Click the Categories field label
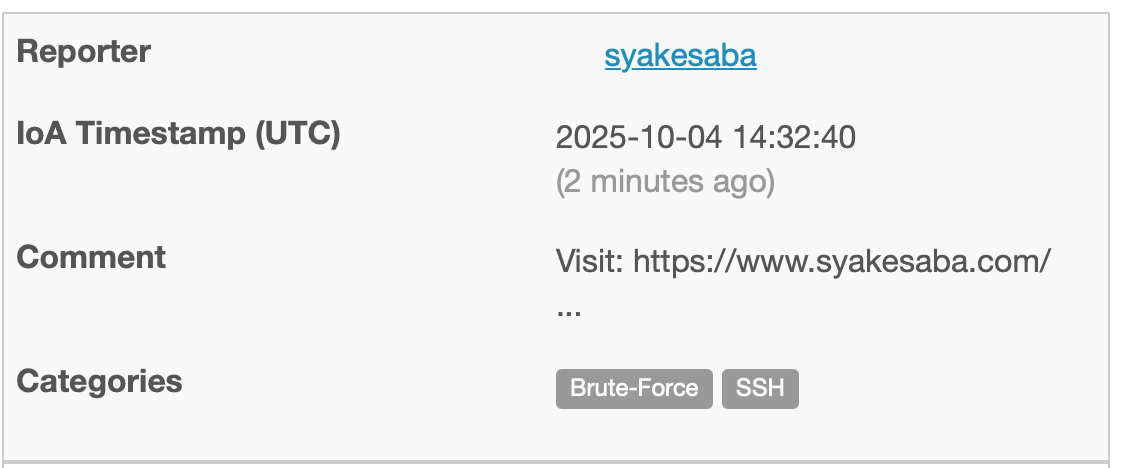Image resolution: width=1124 pixels, height=468 pixels. (x=100, y=381)
